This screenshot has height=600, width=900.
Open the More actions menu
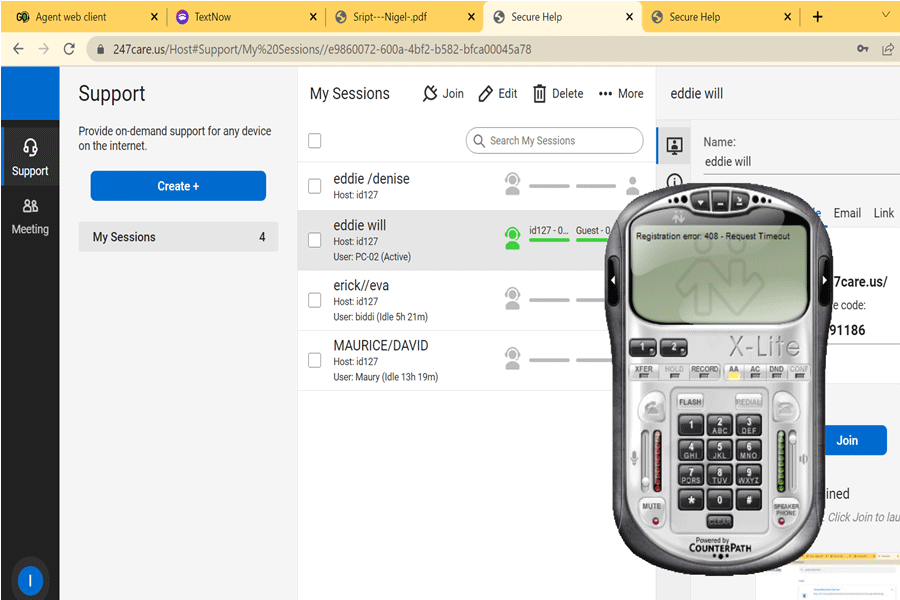click(621, 93)
